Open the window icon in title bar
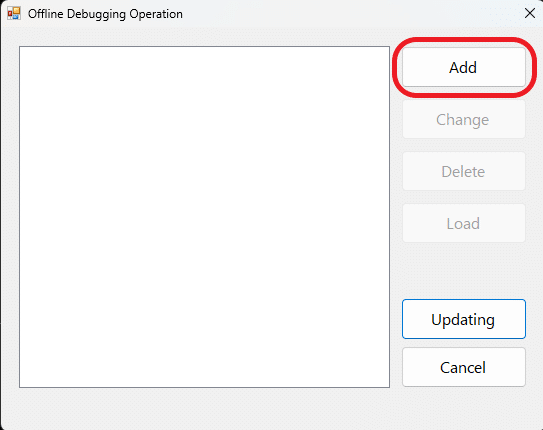This screenshot has height=430, width=543. tap(14, 14)
